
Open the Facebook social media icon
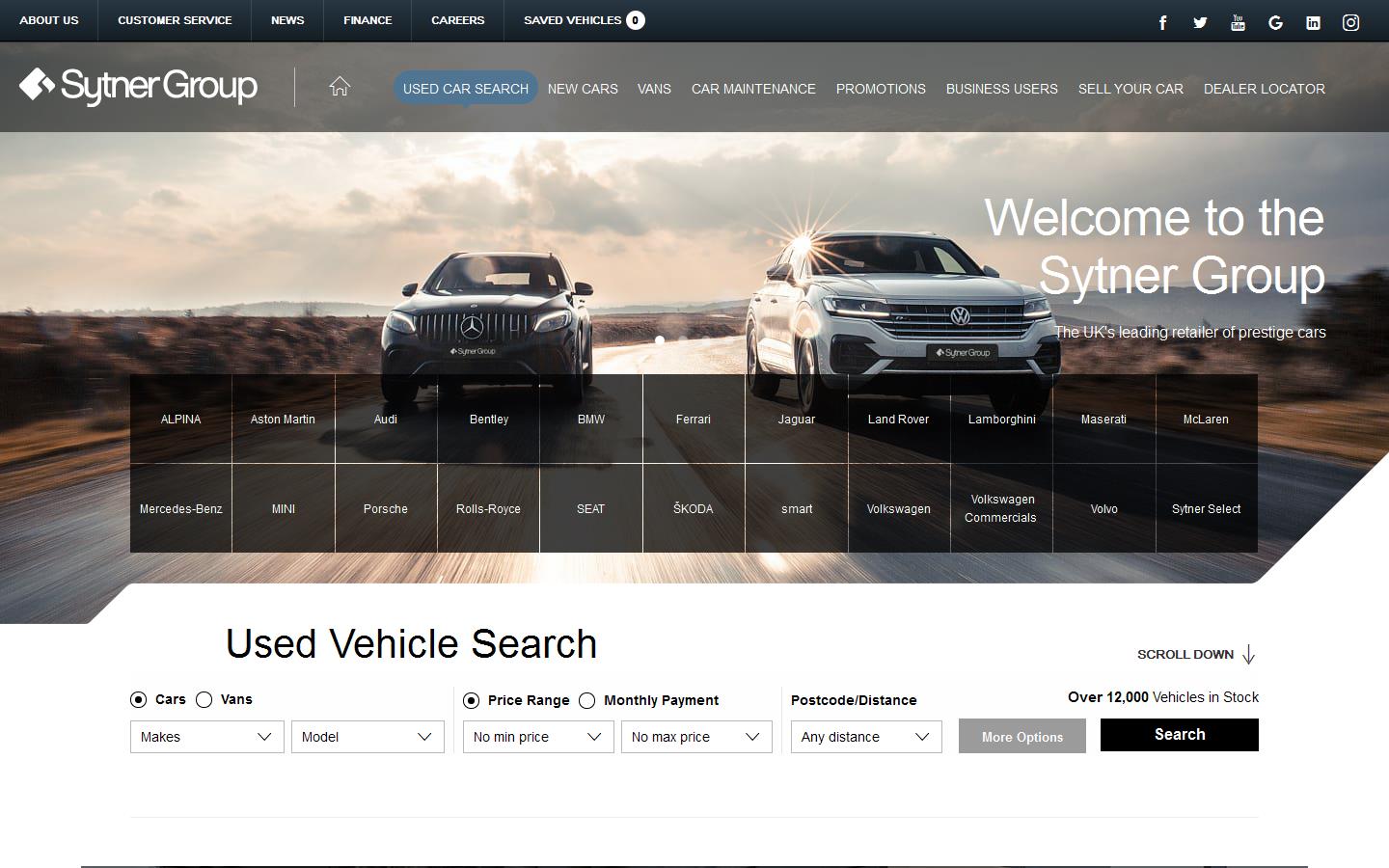coord(1161,21)
